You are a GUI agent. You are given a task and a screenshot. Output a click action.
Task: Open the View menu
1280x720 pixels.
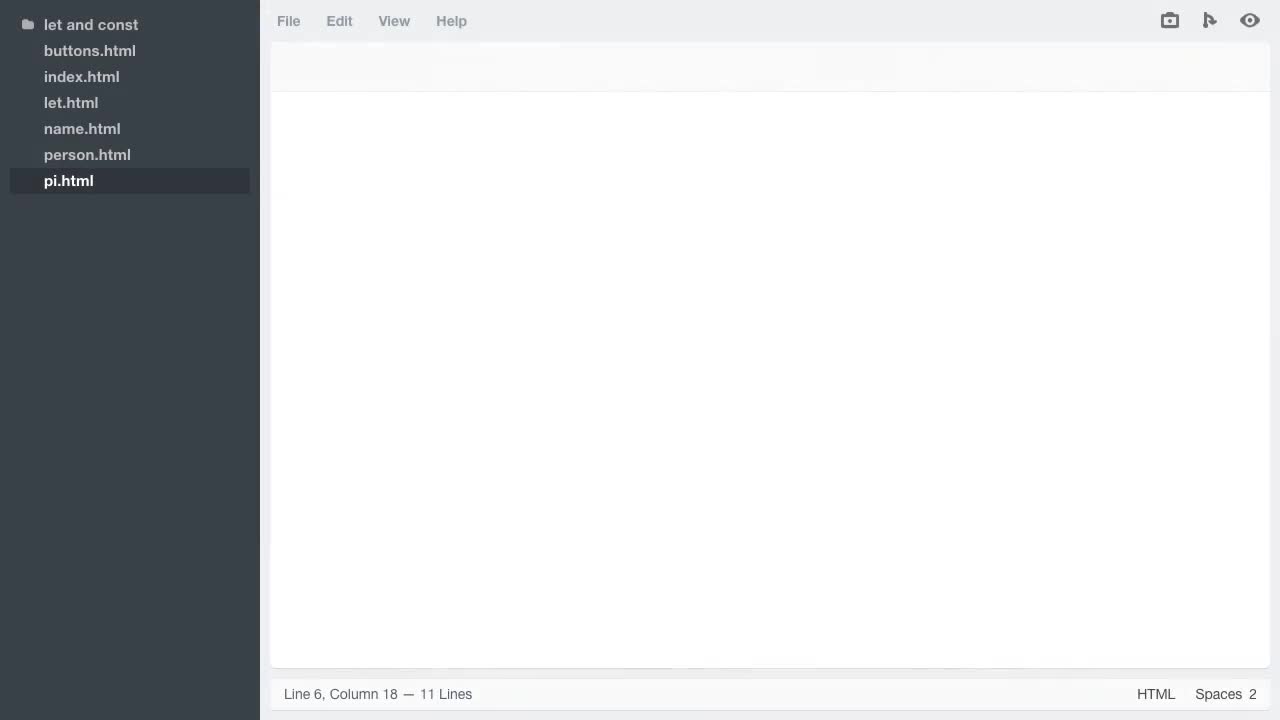pos(394,21)
